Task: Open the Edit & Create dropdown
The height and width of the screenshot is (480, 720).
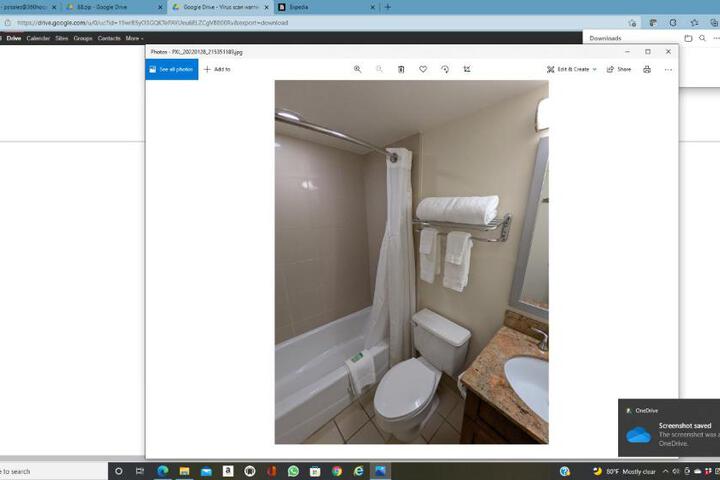Action: (572, 69)
